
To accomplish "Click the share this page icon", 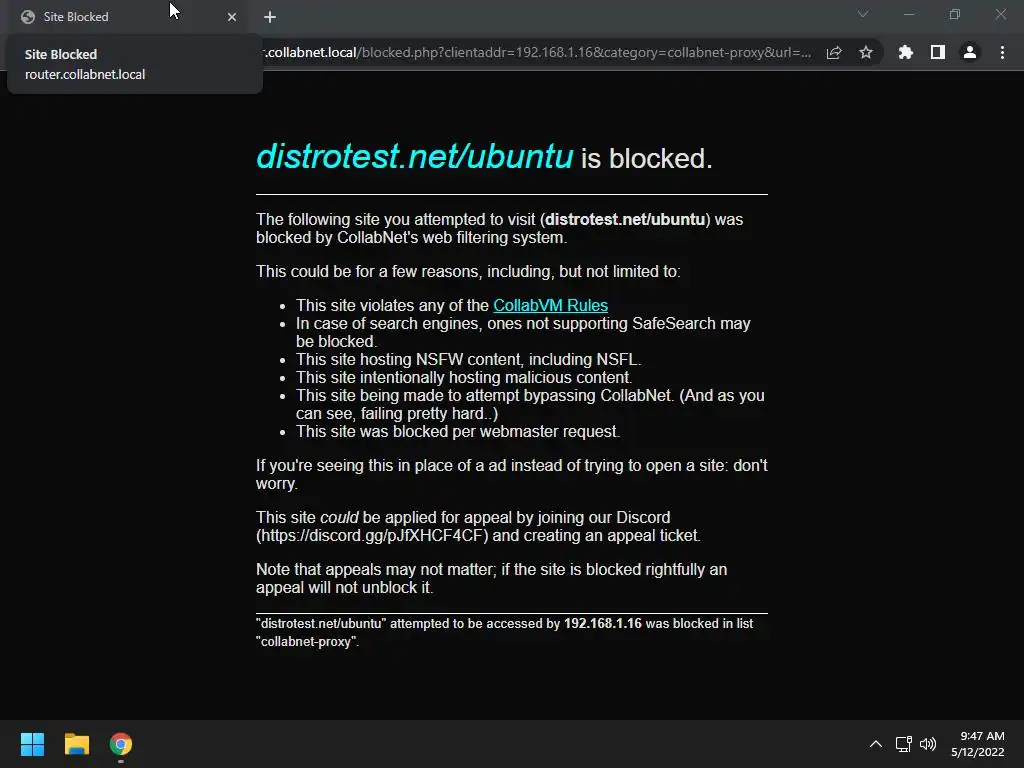I will pos(834,53).
